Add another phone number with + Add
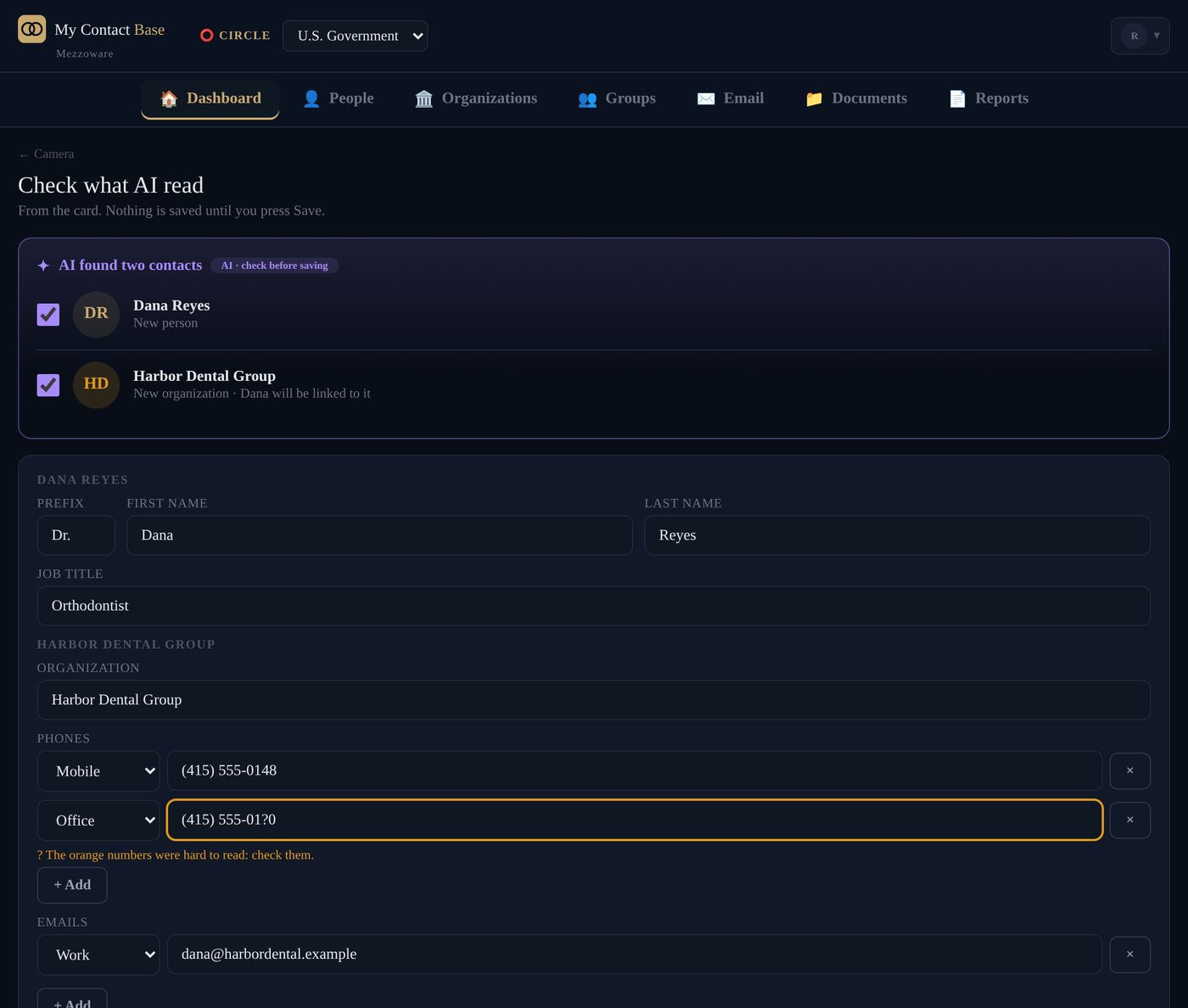 [x=72, y=885]
